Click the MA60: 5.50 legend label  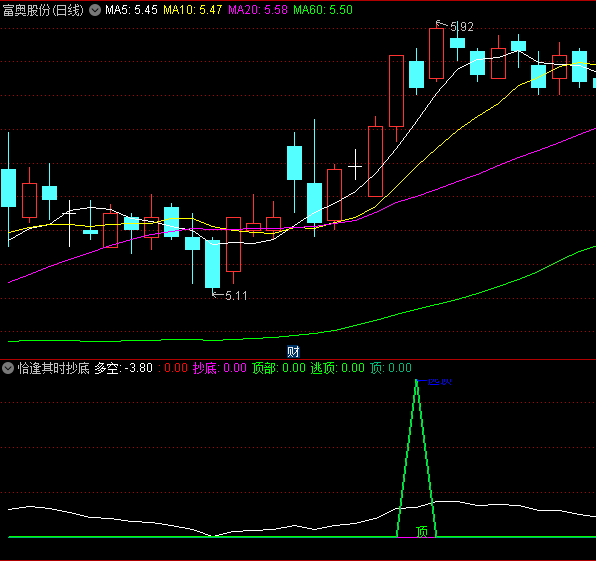(323, 10)
